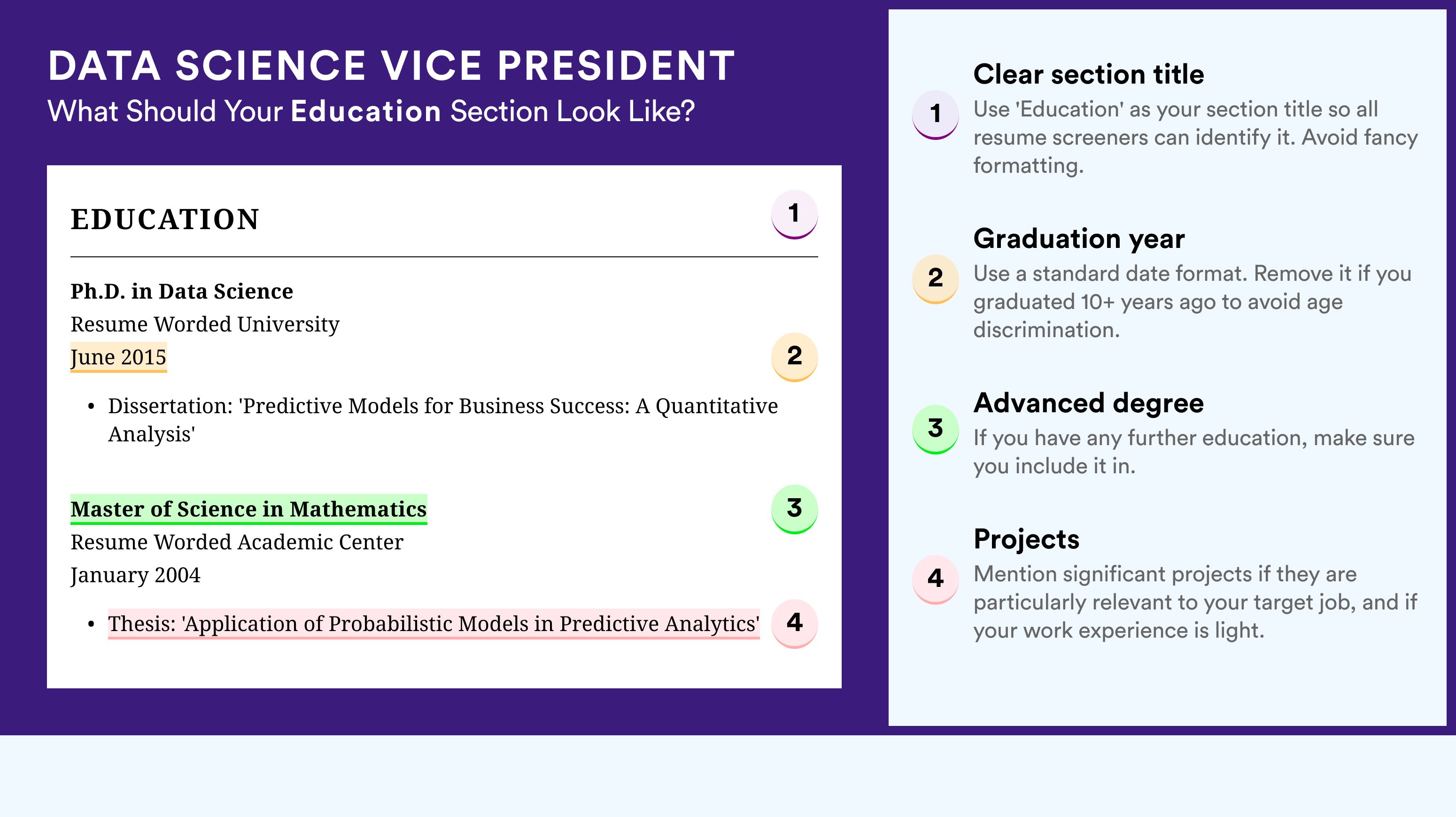Click the purple badge 1 beside EDUCATION heading
Screen dimensions: 1456x817
click(x=794, y=214)
